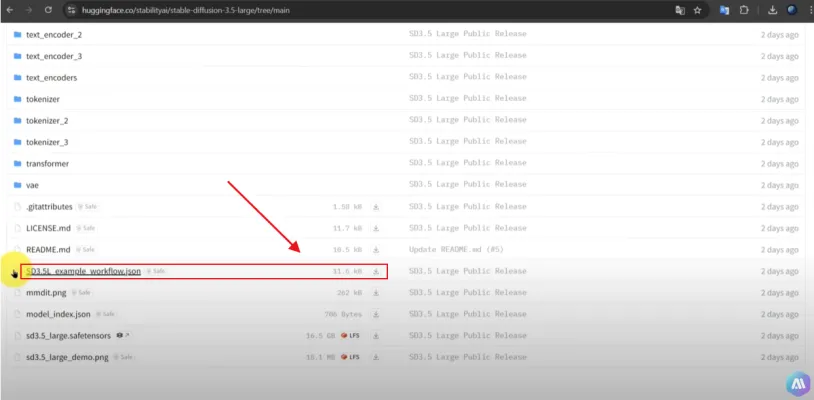The image size is (814, 400).
Task: Click the Safe badge next to .gitattributes
Action: pos(87,207)
